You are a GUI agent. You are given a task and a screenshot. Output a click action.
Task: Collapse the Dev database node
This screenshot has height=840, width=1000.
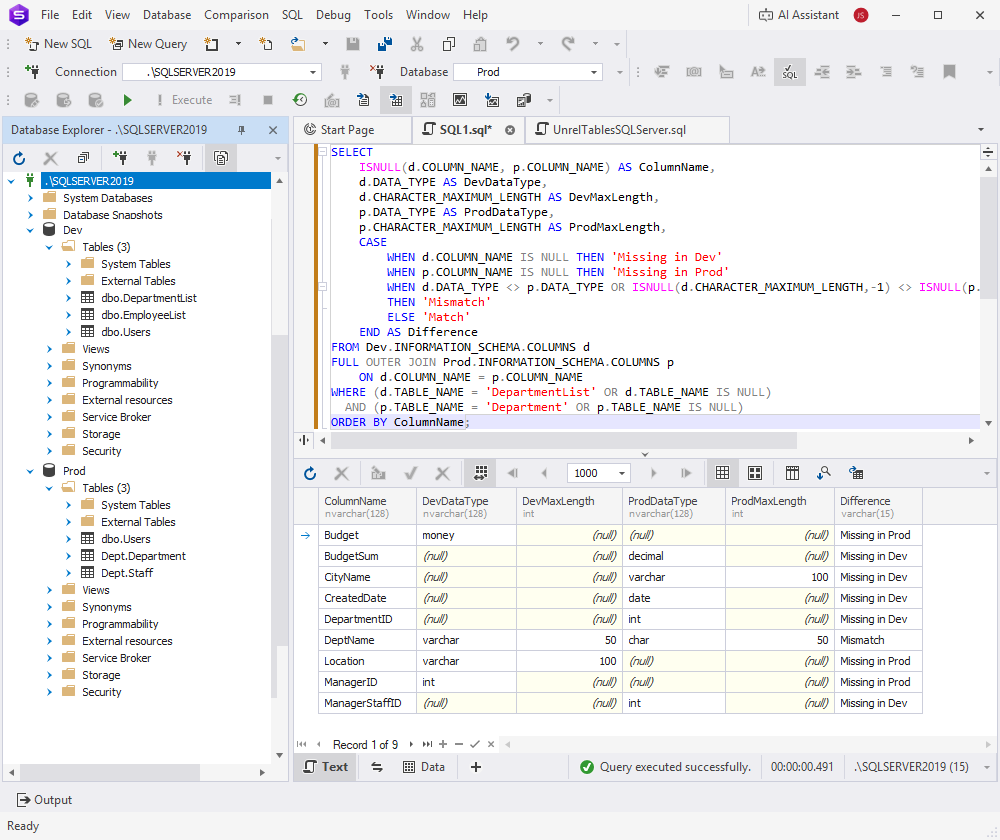tap(29, 229)
